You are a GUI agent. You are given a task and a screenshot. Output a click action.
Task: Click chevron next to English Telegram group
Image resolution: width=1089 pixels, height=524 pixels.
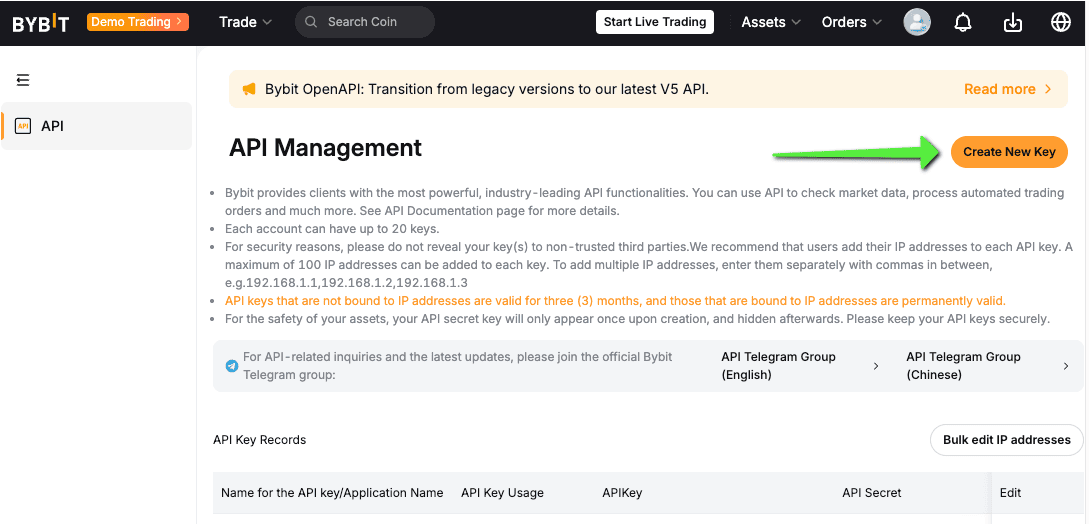click(x=876, y=366)
